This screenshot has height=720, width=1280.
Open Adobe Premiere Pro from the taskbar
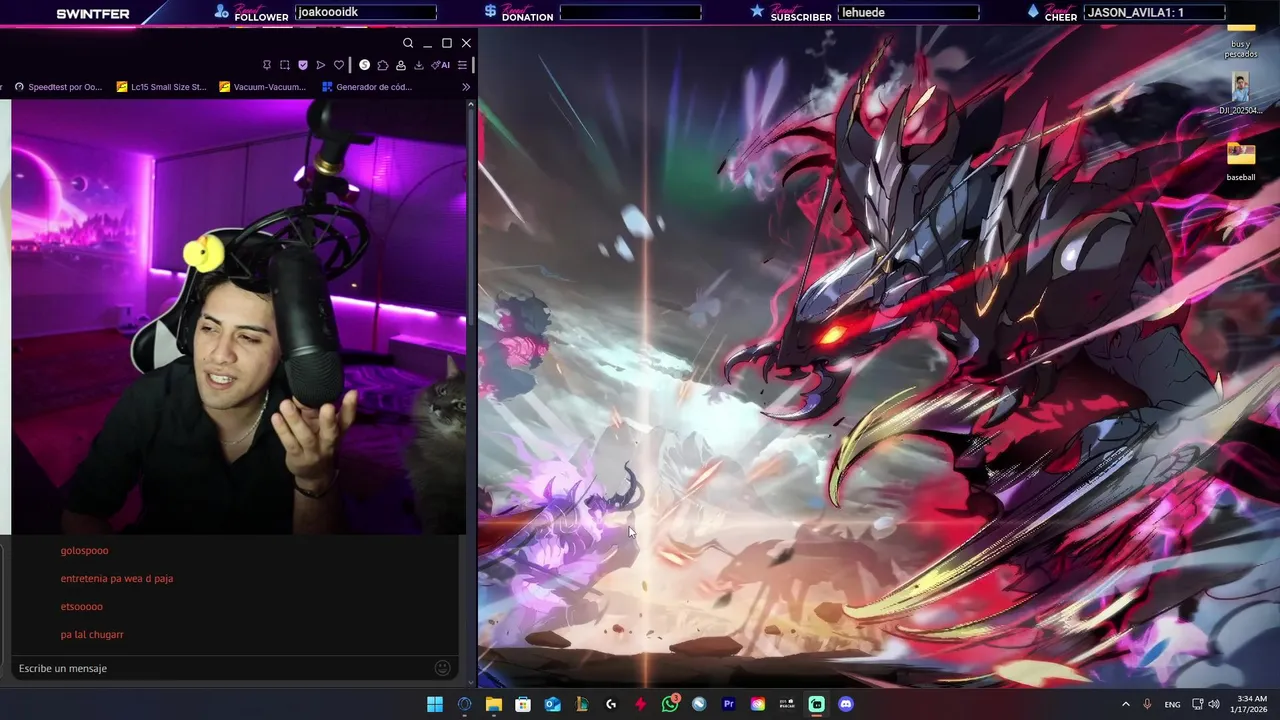[x=728, y=704]
